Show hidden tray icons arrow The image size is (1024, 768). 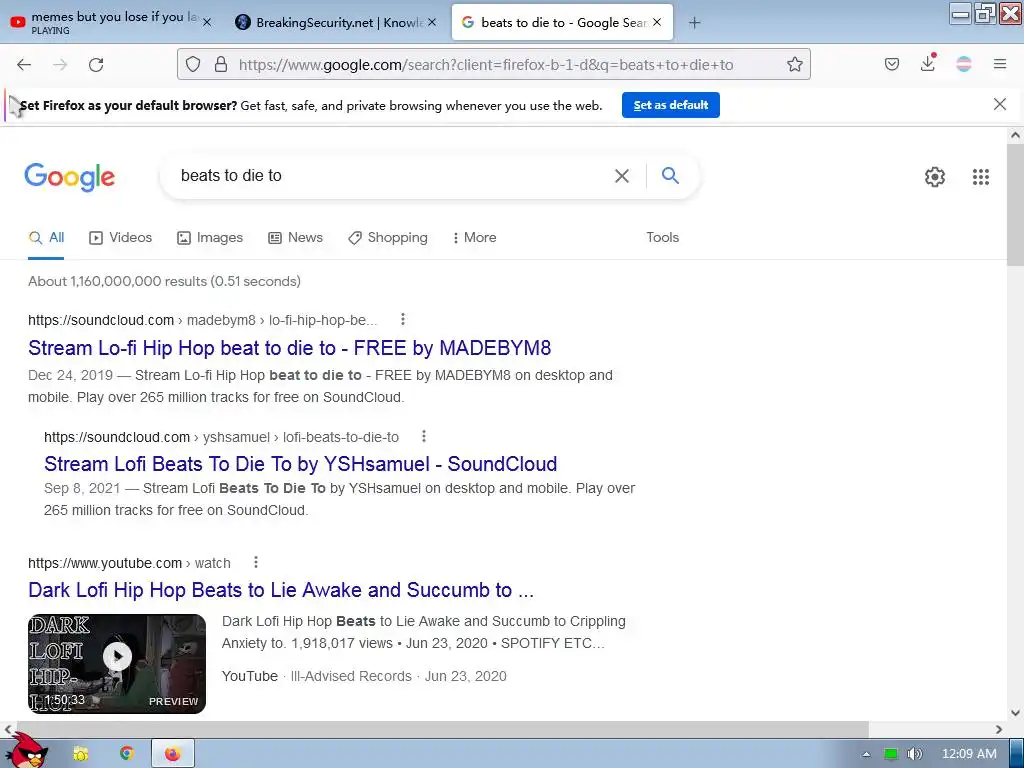tap(866, 754)
